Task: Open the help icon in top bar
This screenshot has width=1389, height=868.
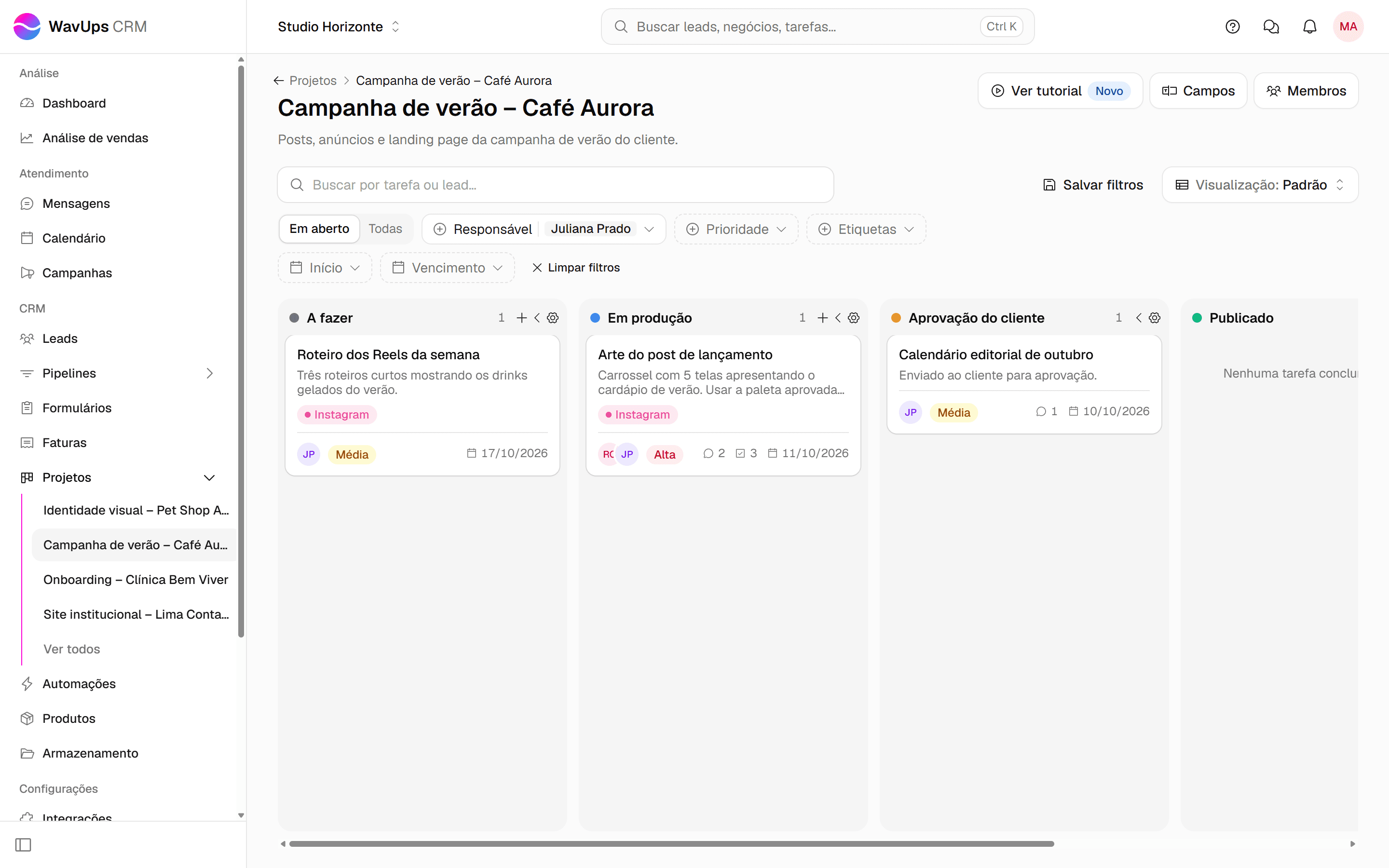Action: [1232, 27]
